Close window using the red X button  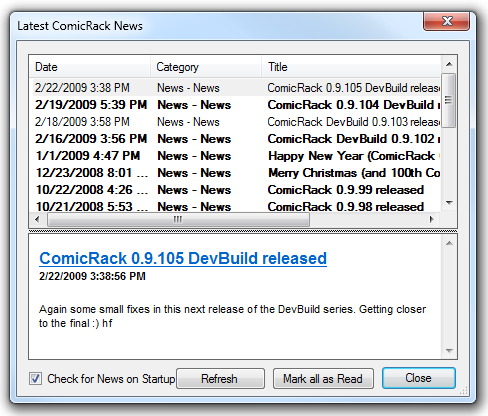point(447,21)
